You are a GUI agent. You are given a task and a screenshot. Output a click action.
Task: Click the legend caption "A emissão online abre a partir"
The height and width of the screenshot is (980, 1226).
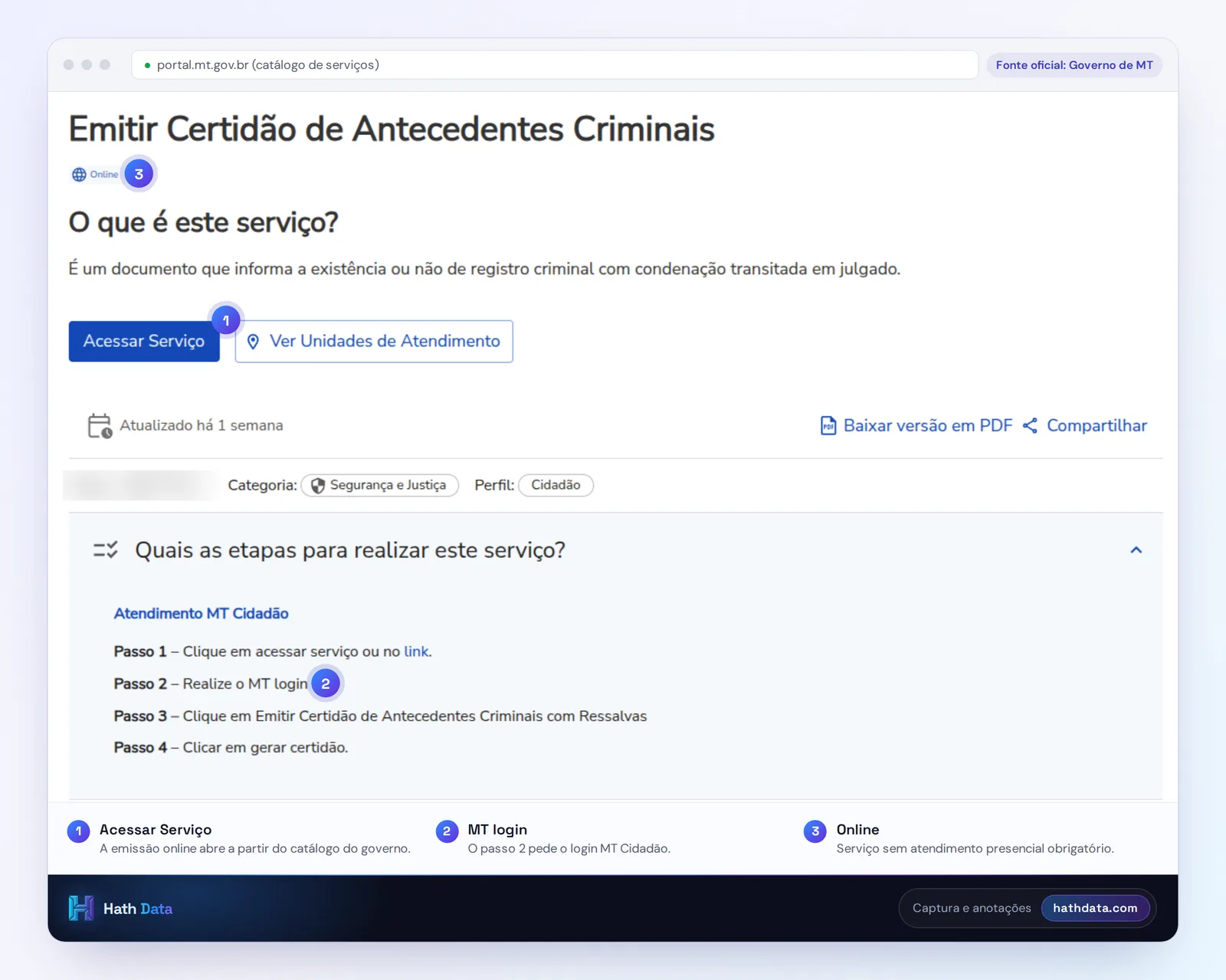pyautogui.click(x=255, y=849)
